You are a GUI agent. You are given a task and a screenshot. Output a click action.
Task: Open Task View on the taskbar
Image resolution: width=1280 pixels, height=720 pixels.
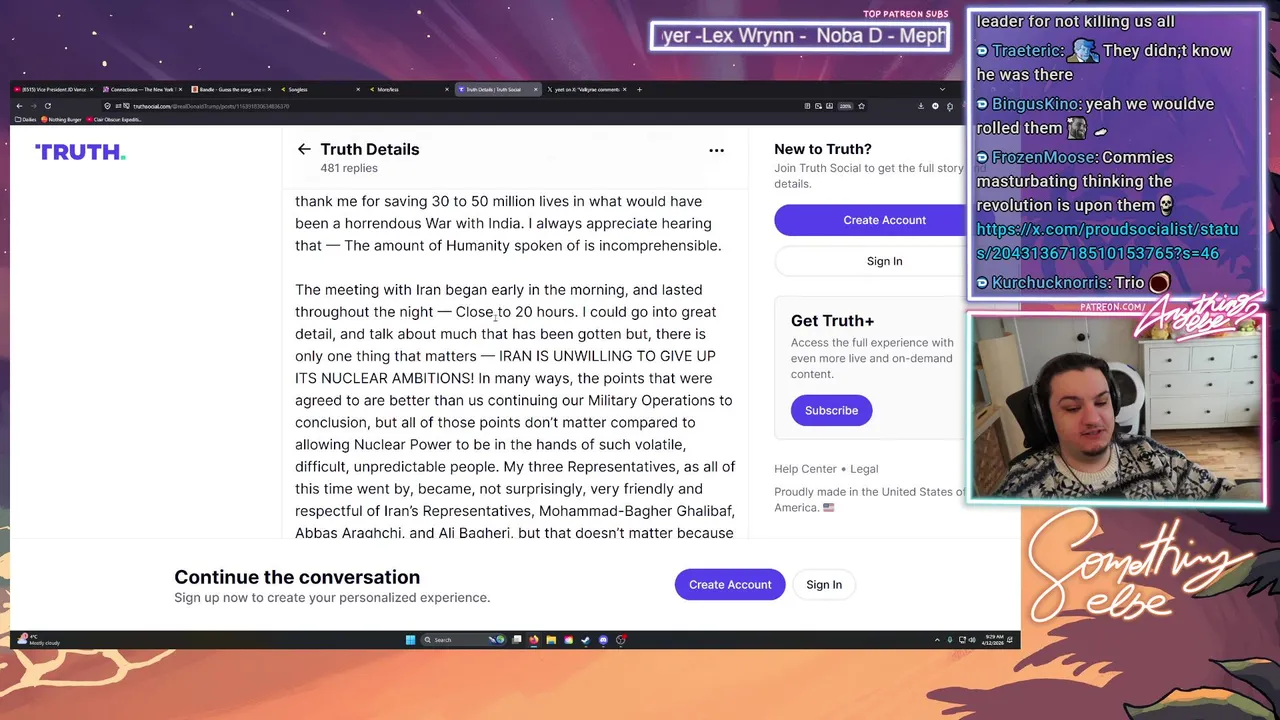click(517, 640)
